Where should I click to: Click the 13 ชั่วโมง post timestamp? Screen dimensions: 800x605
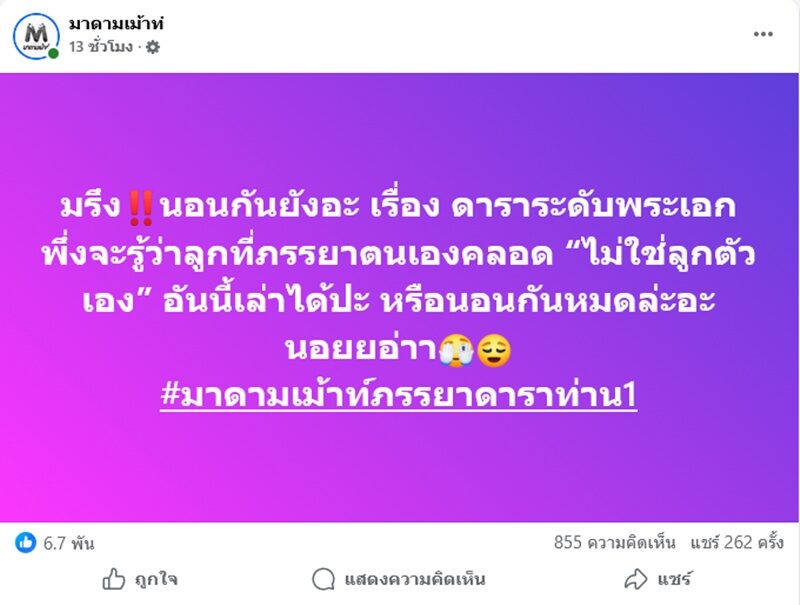coord(101,47)
